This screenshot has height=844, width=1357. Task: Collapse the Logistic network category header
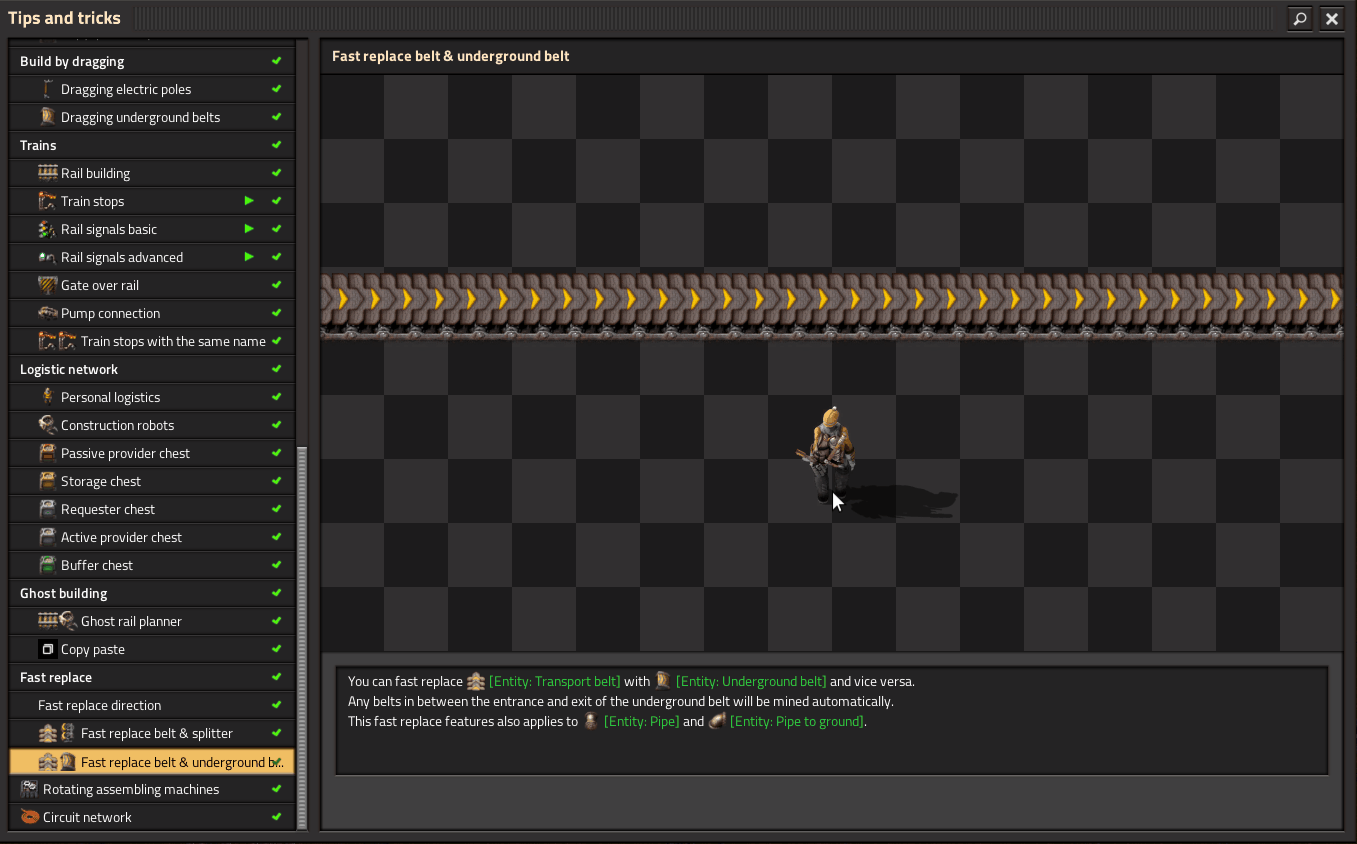click(69, 369)
